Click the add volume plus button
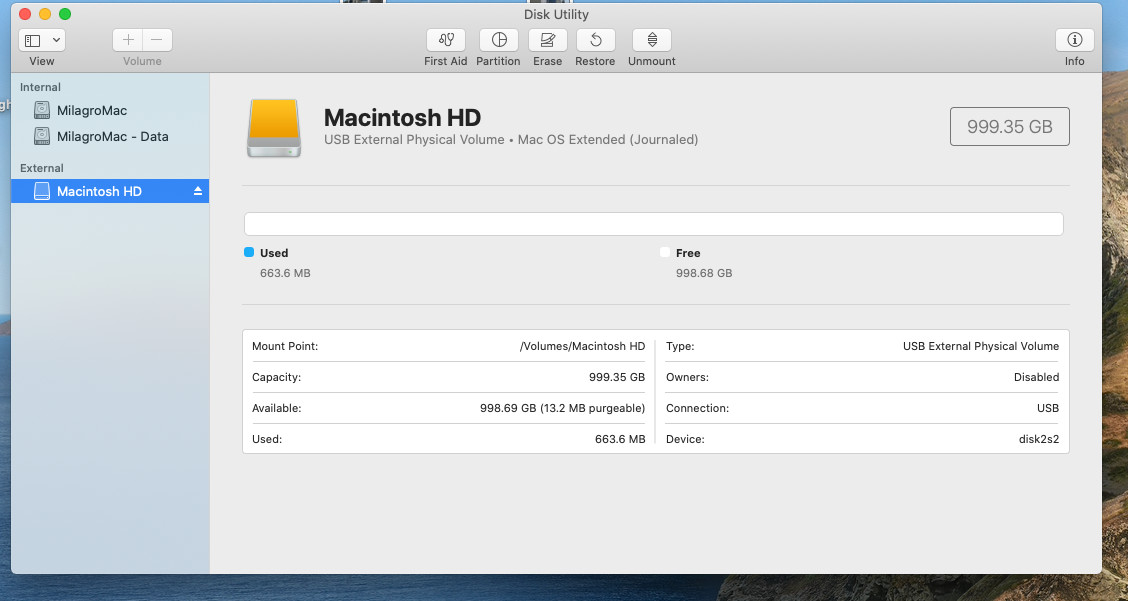The height and width of the screenshot is (601, 1128). (x=127, y=40)
